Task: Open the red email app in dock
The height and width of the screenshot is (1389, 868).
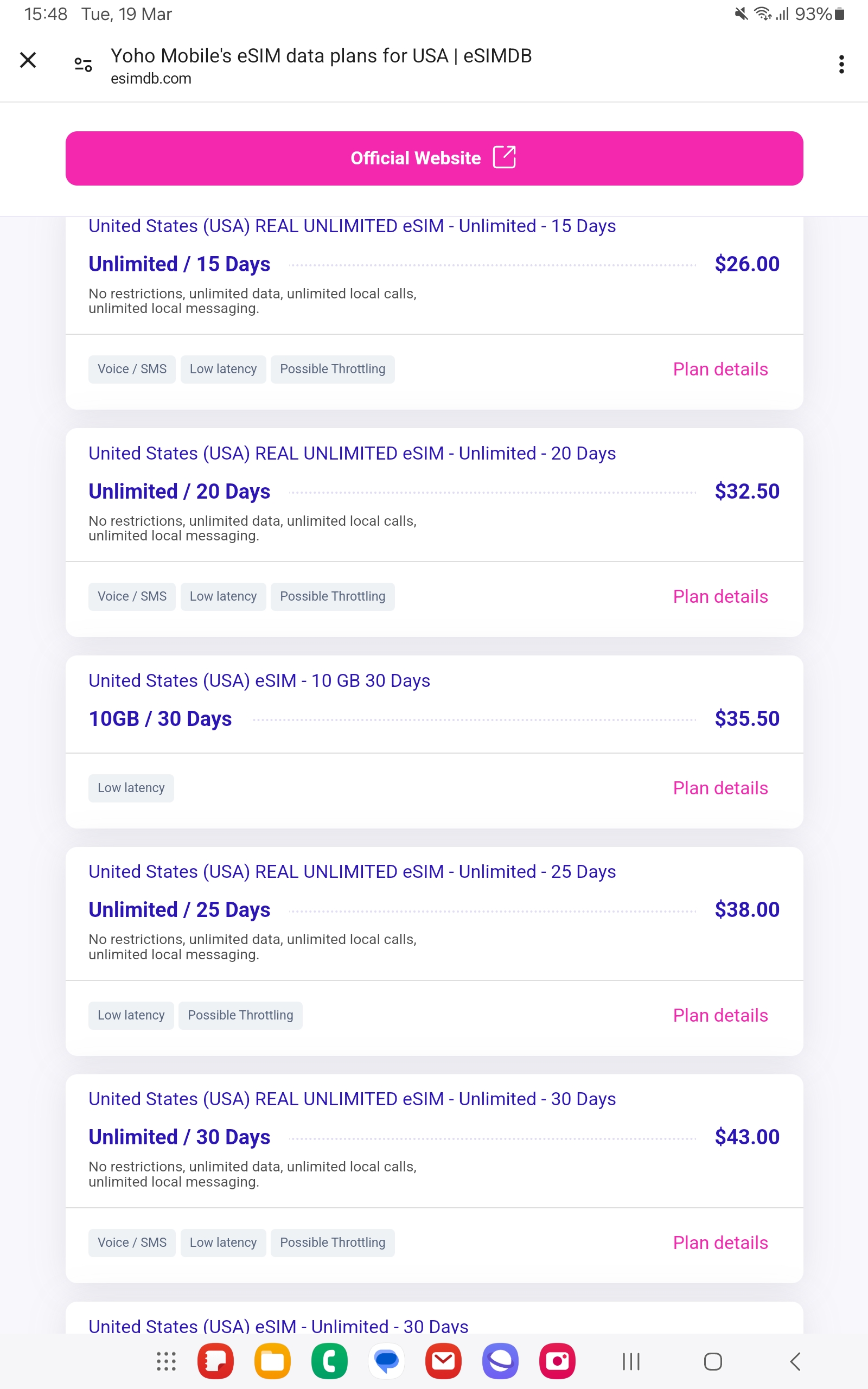Action: tap(443, 1361)
